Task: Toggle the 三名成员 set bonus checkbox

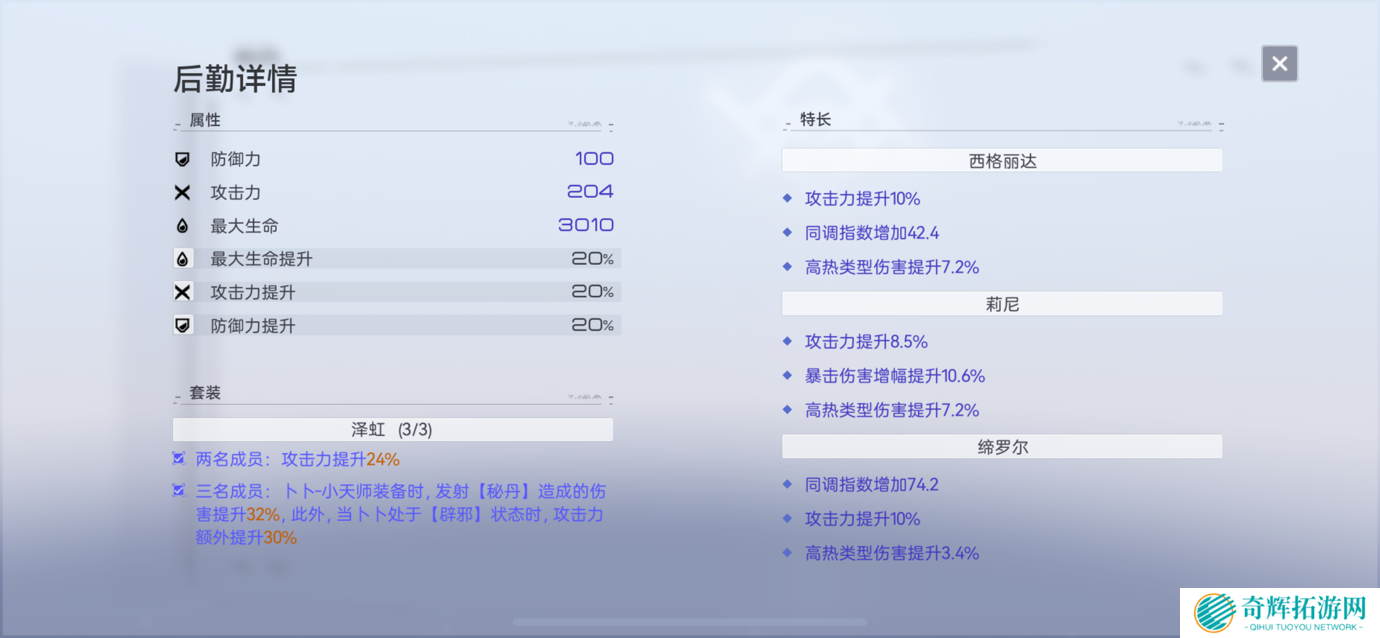Action: click(179, 491)
